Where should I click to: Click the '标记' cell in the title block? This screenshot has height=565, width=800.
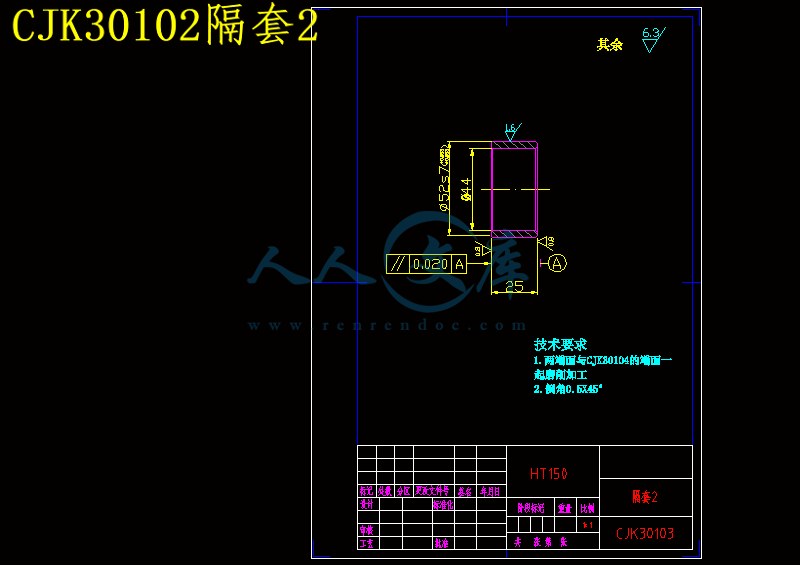coord(366,491)
